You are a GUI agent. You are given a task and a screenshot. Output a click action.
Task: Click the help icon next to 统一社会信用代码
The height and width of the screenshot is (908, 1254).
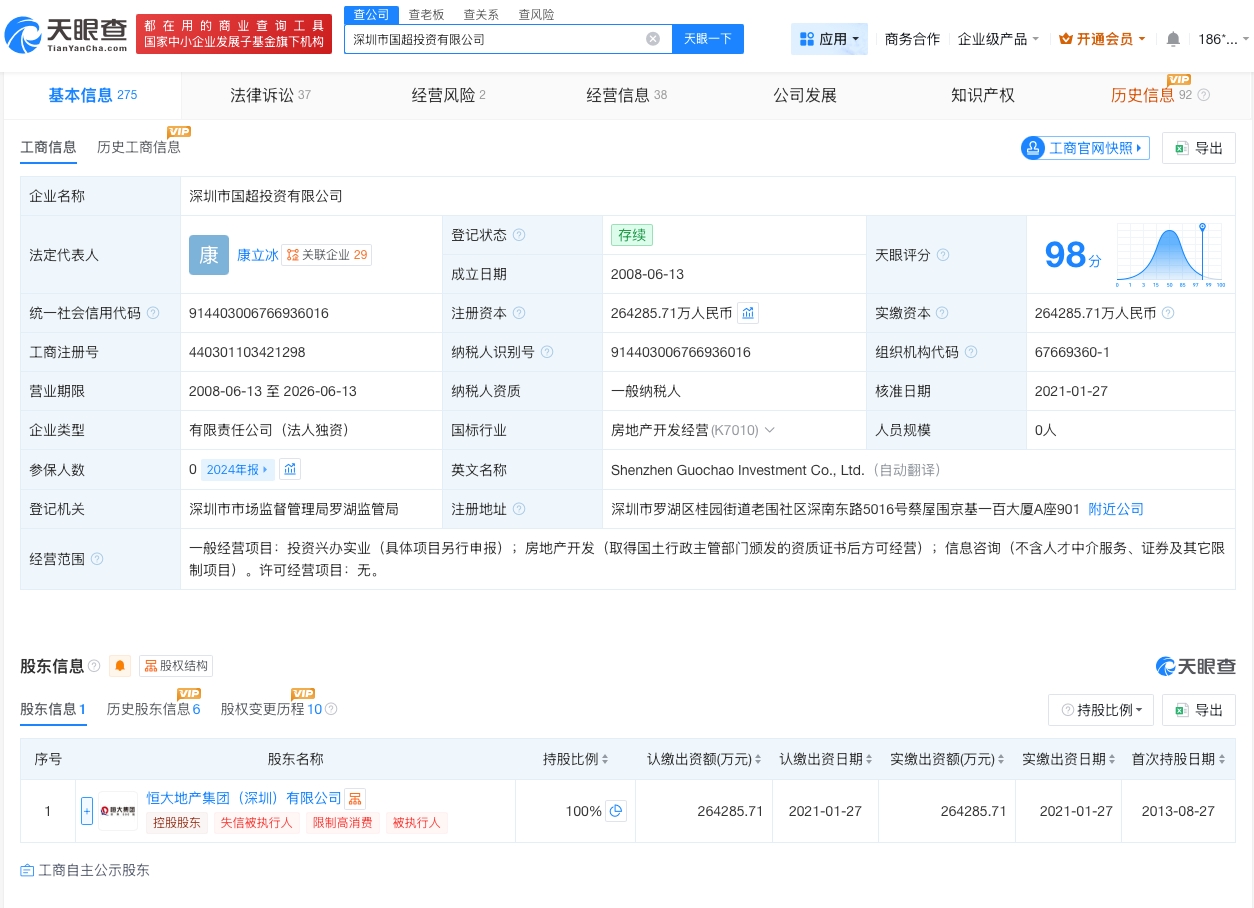click(x=153, y=313)
